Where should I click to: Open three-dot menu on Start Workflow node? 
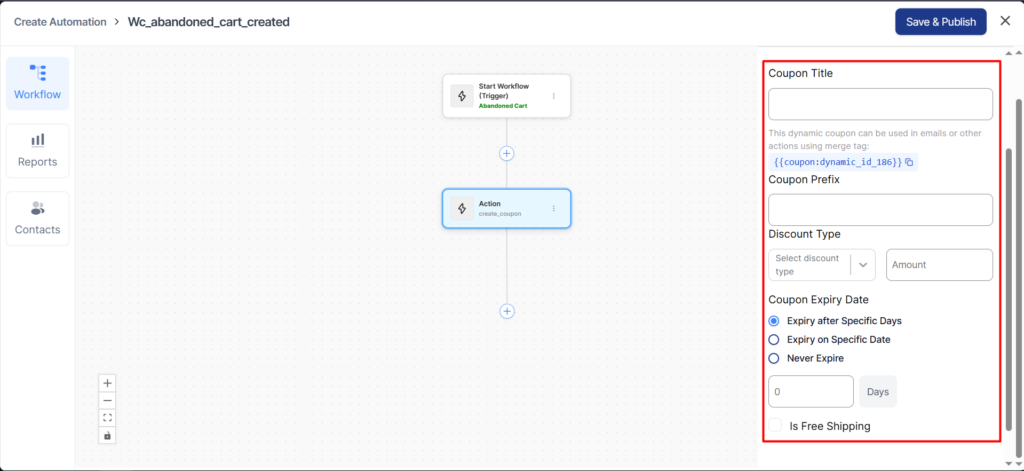(553, 96)
